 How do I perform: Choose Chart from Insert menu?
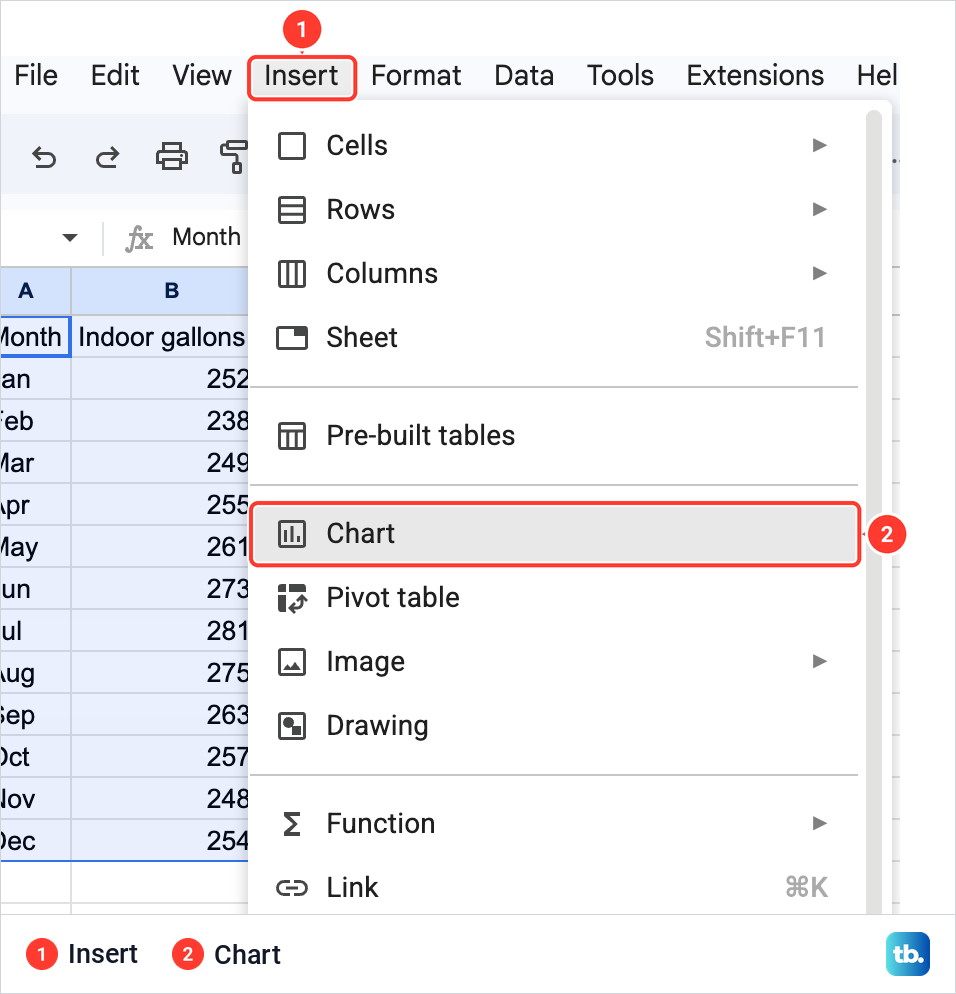(x=555, y=534)
